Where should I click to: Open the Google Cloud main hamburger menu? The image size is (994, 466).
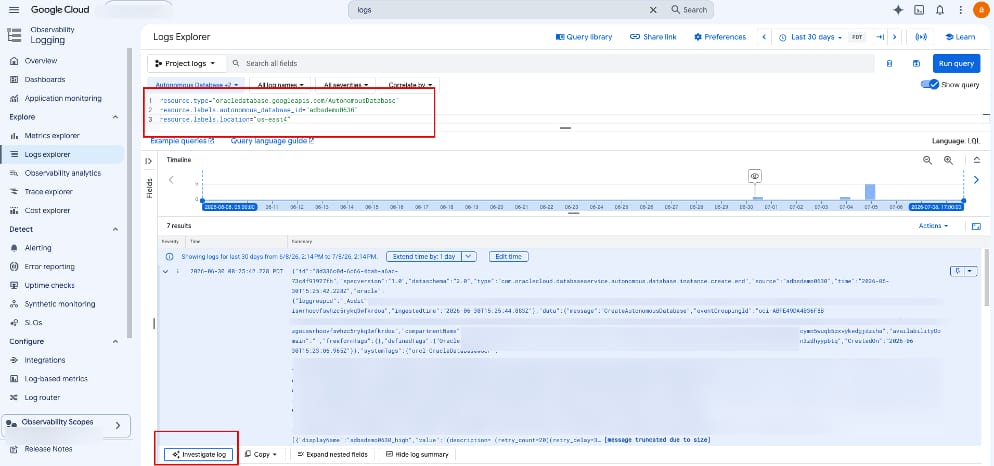(15, 10)
